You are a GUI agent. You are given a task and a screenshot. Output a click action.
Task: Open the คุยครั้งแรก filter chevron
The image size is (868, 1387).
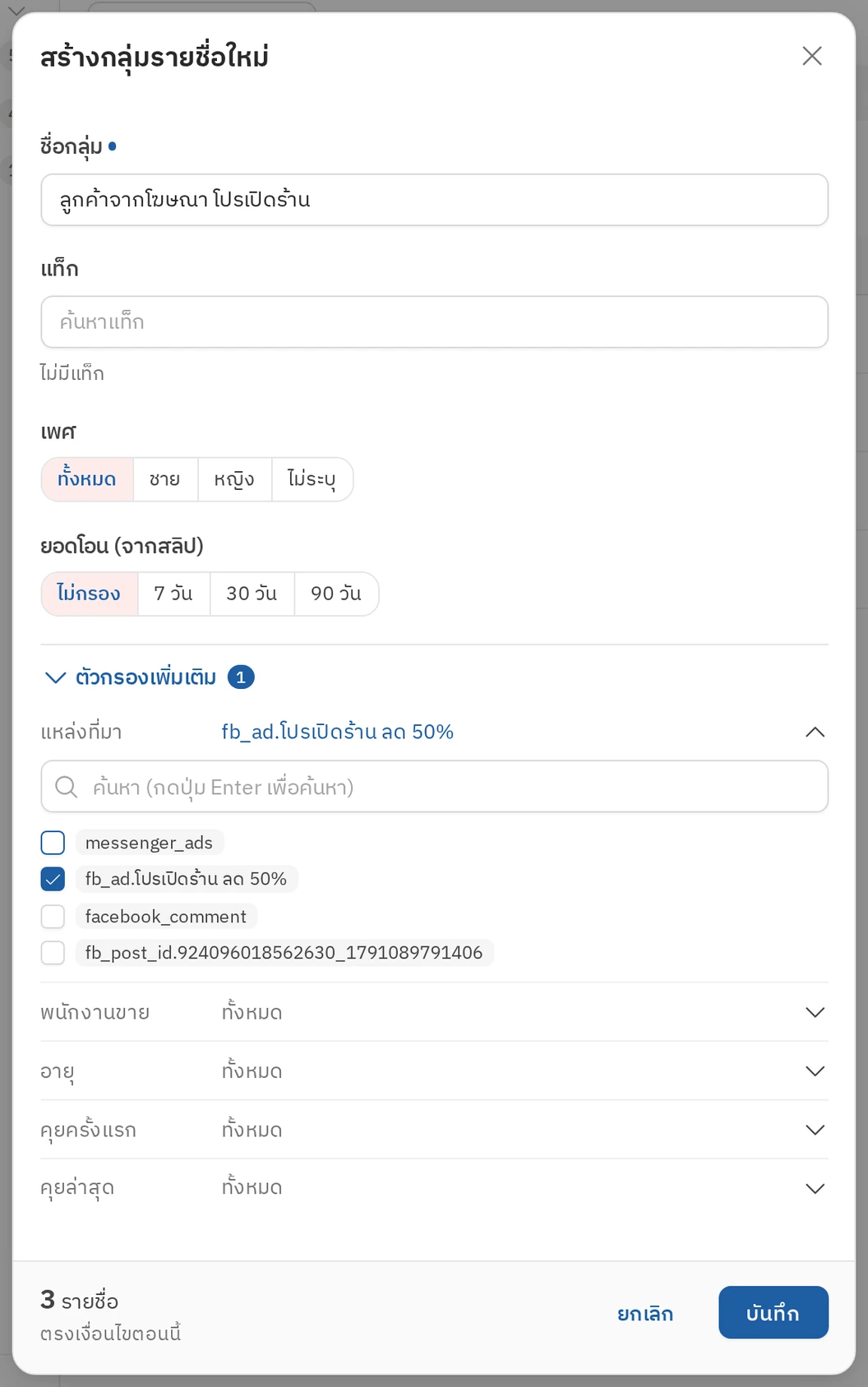815,1130
